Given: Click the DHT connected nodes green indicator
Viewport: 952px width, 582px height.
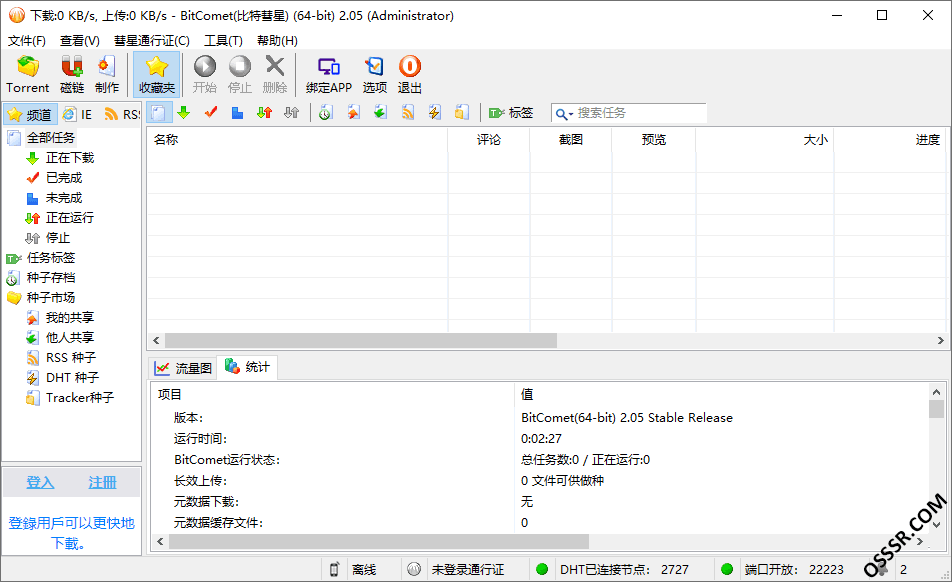Looking at the screenshot, I should tap(542, 569).
